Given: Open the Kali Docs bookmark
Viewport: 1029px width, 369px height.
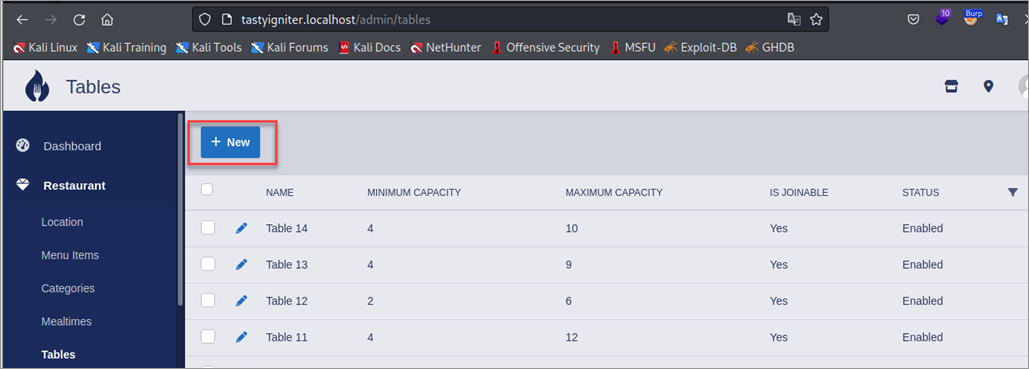Looking at the screenshot, I should [369, 47].
